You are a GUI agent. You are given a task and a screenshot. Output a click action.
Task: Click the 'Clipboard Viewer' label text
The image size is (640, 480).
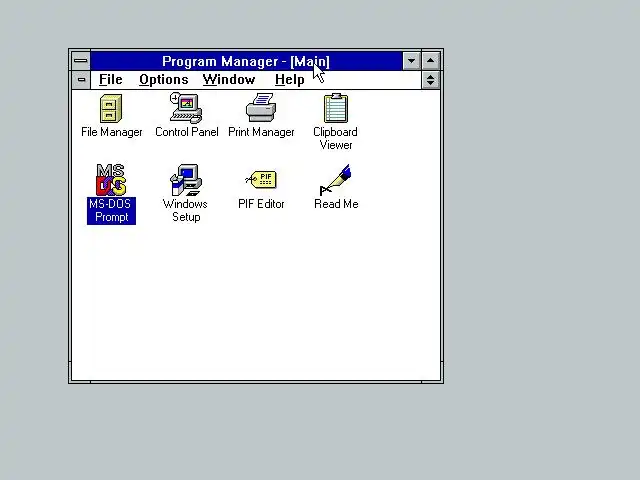point(336,138)
